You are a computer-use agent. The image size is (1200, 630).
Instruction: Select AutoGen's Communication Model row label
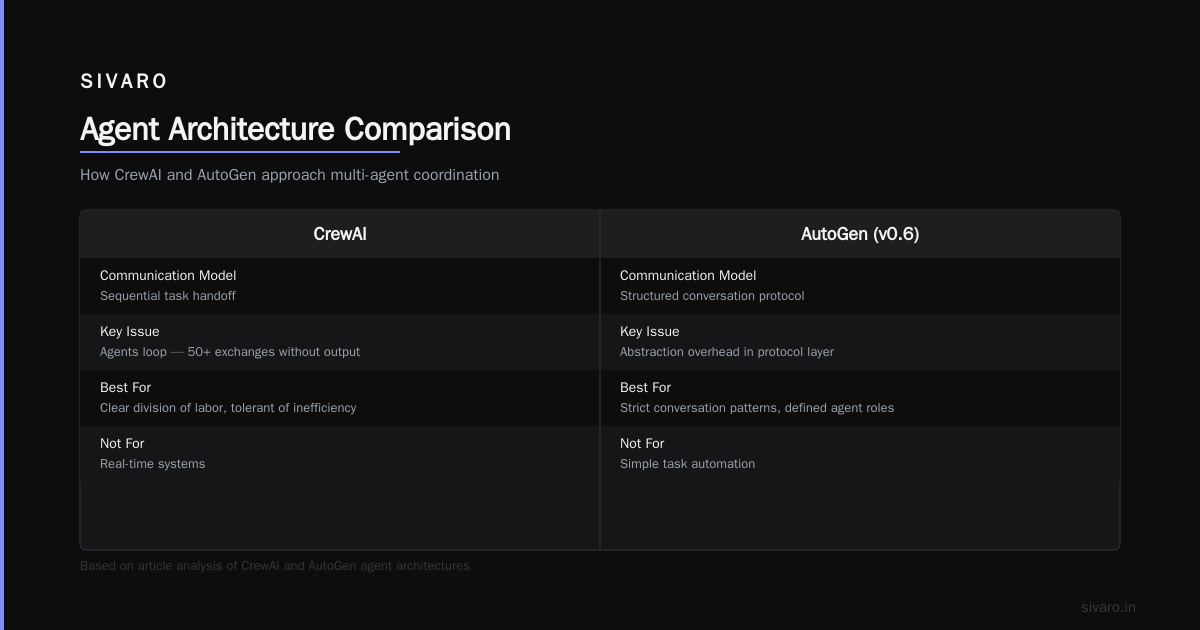pyautogui.click(x=688, y=275)
